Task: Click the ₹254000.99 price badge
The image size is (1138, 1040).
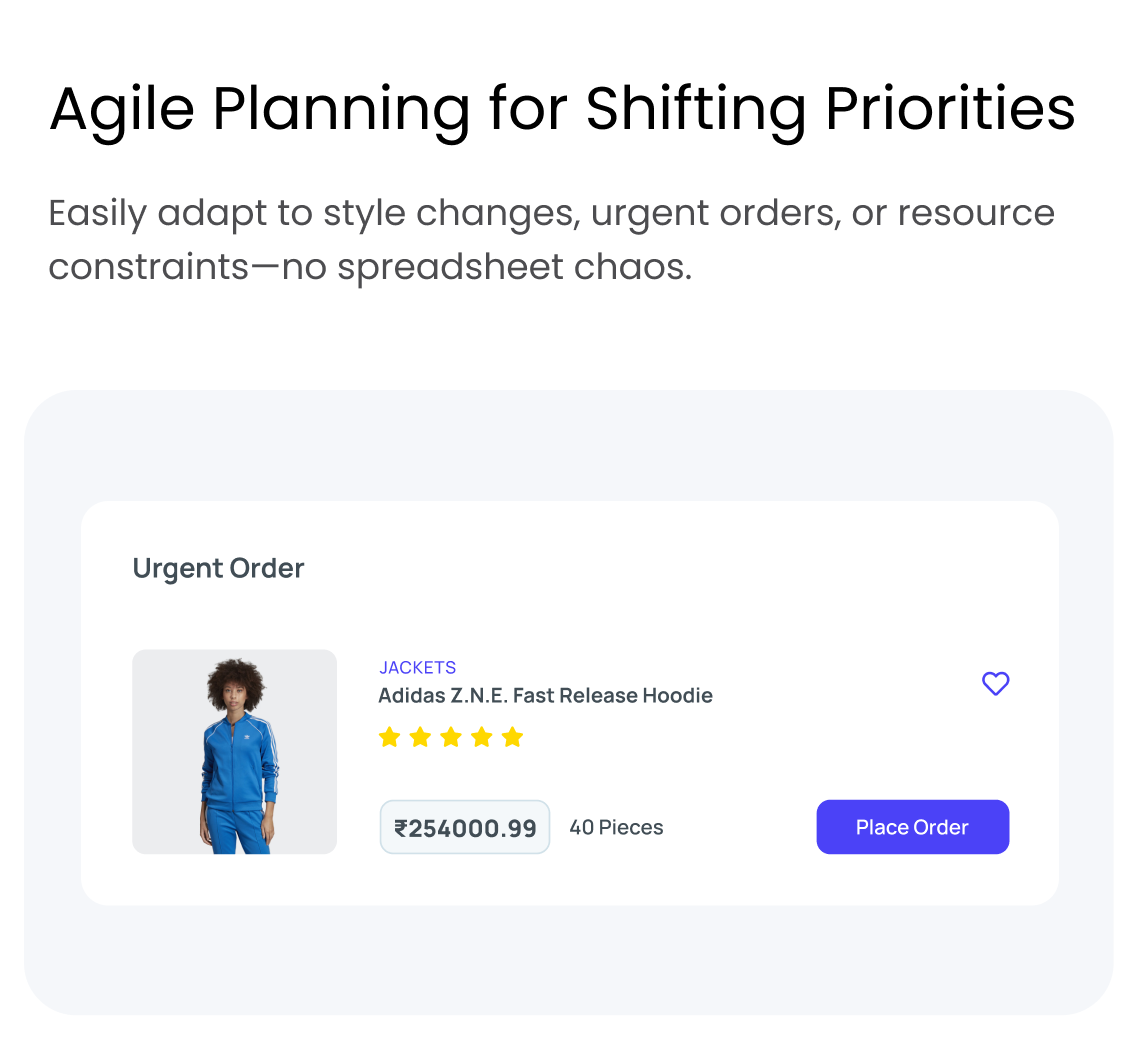Action: click(465, 828)
